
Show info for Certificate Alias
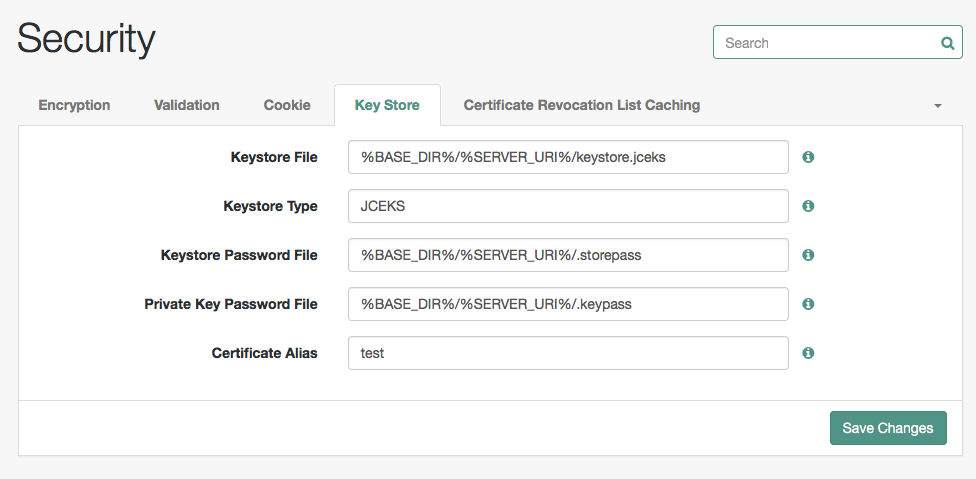(808, 353)
